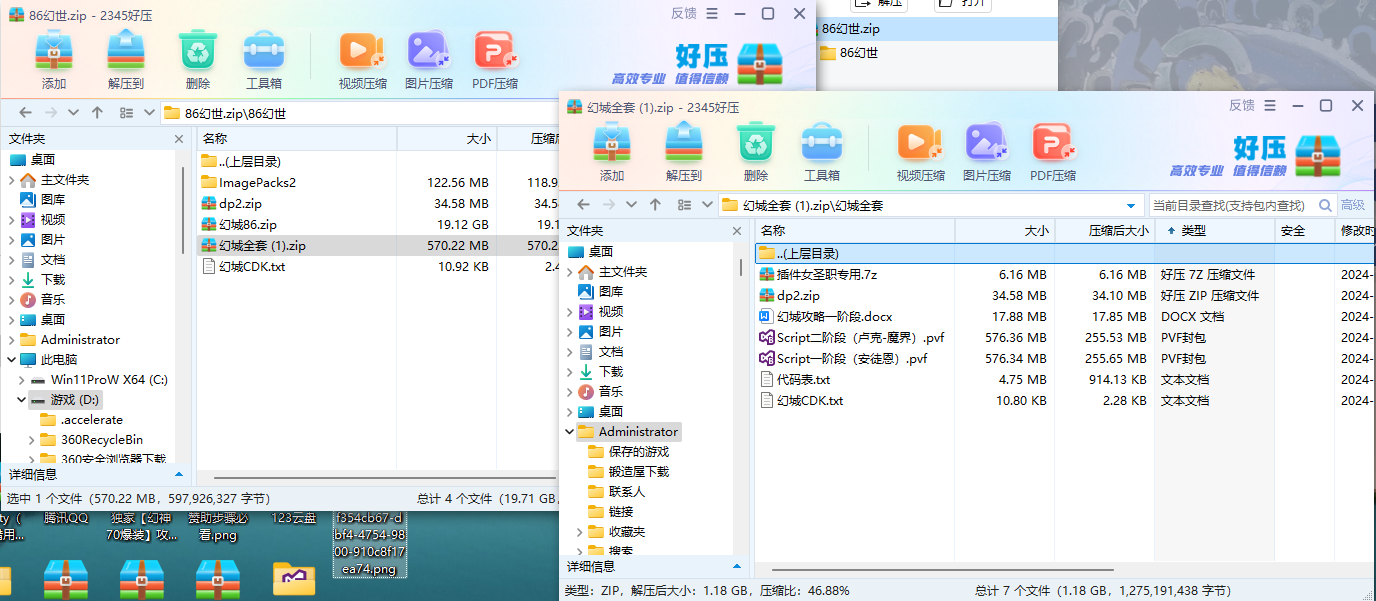This screenshot has height=601, width=1376.
Task: Click the 添加 icon in front window
Action: coord(611,152)
